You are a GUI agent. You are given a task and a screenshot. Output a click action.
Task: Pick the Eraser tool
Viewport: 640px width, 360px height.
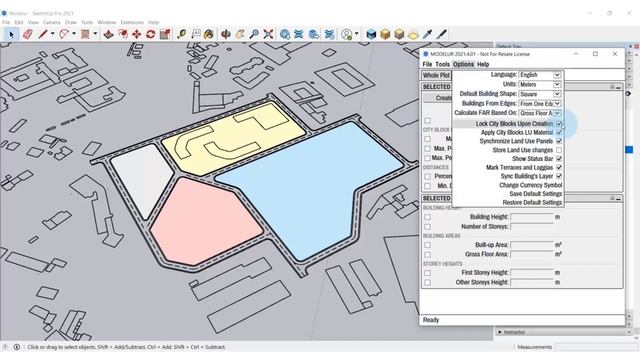pos(28,34)
